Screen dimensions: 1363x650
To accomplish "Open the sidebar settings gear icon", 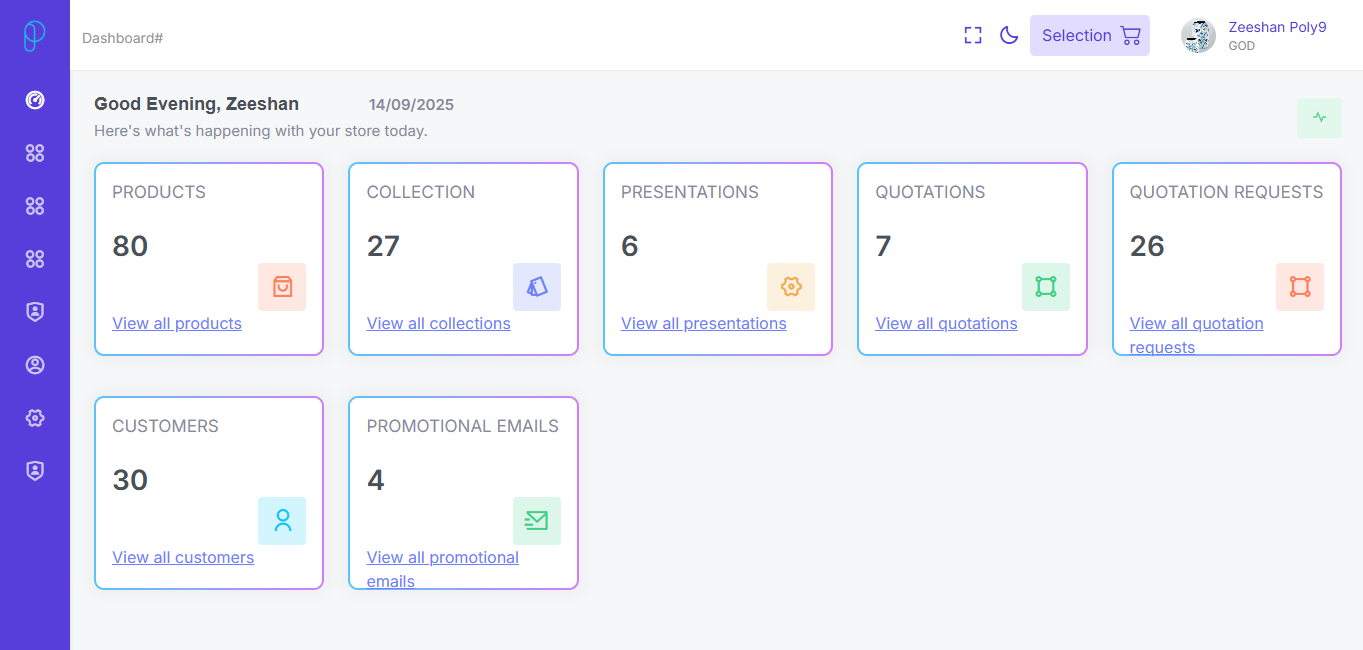I will (35, 418).
